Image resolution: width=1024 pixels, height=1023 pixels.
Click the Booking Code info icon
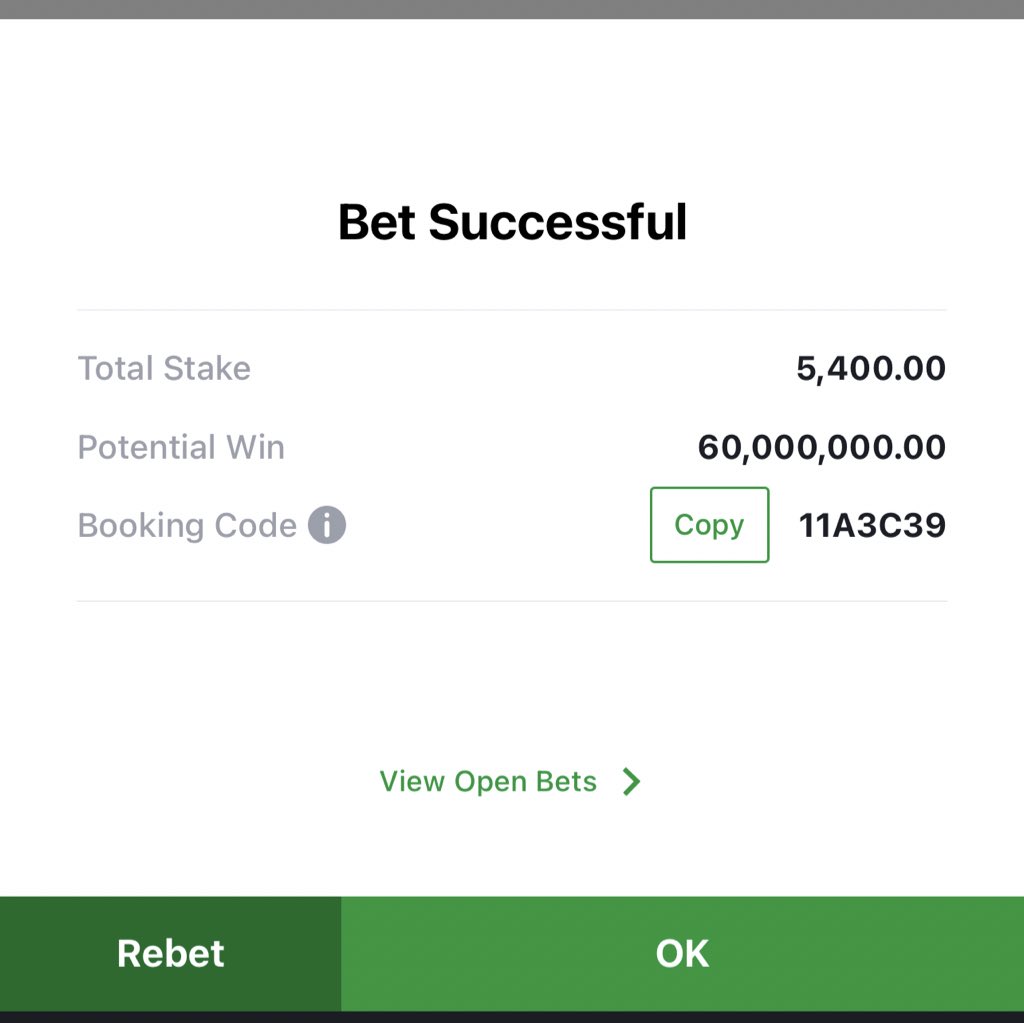327,525
